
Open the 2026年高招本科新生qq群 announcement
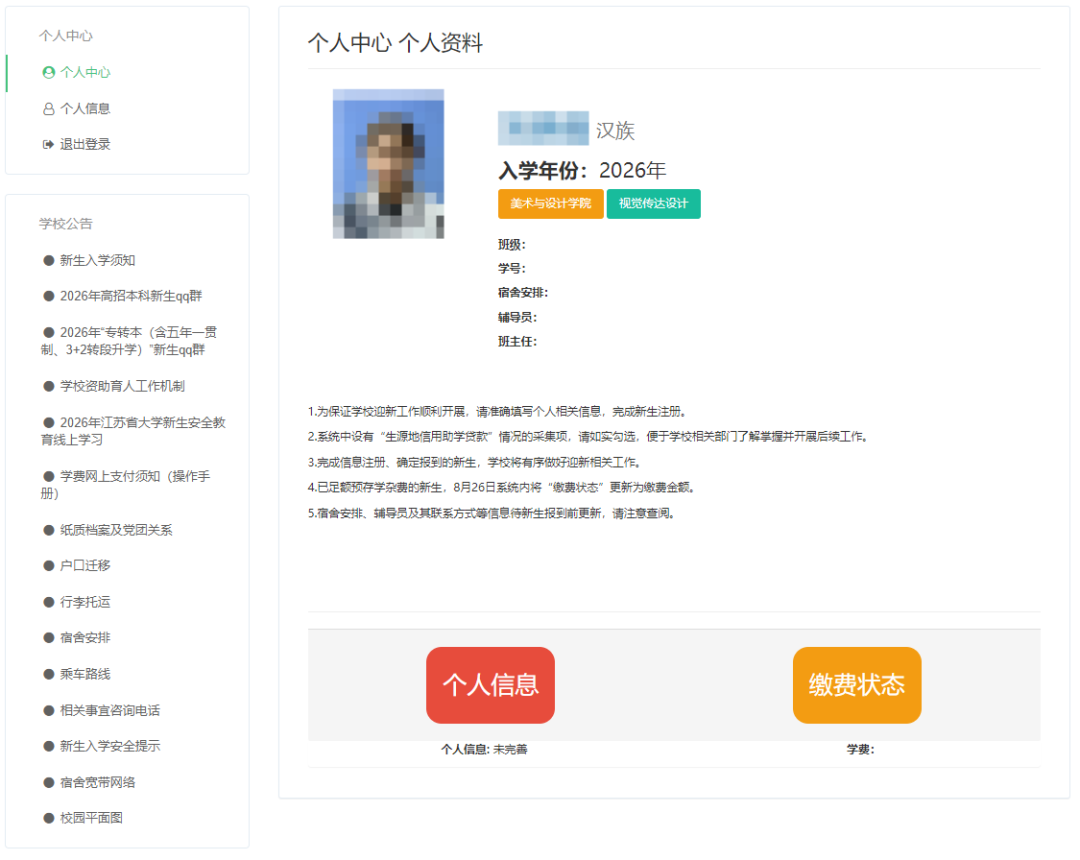pyautogui.click(x=131, y=296)
